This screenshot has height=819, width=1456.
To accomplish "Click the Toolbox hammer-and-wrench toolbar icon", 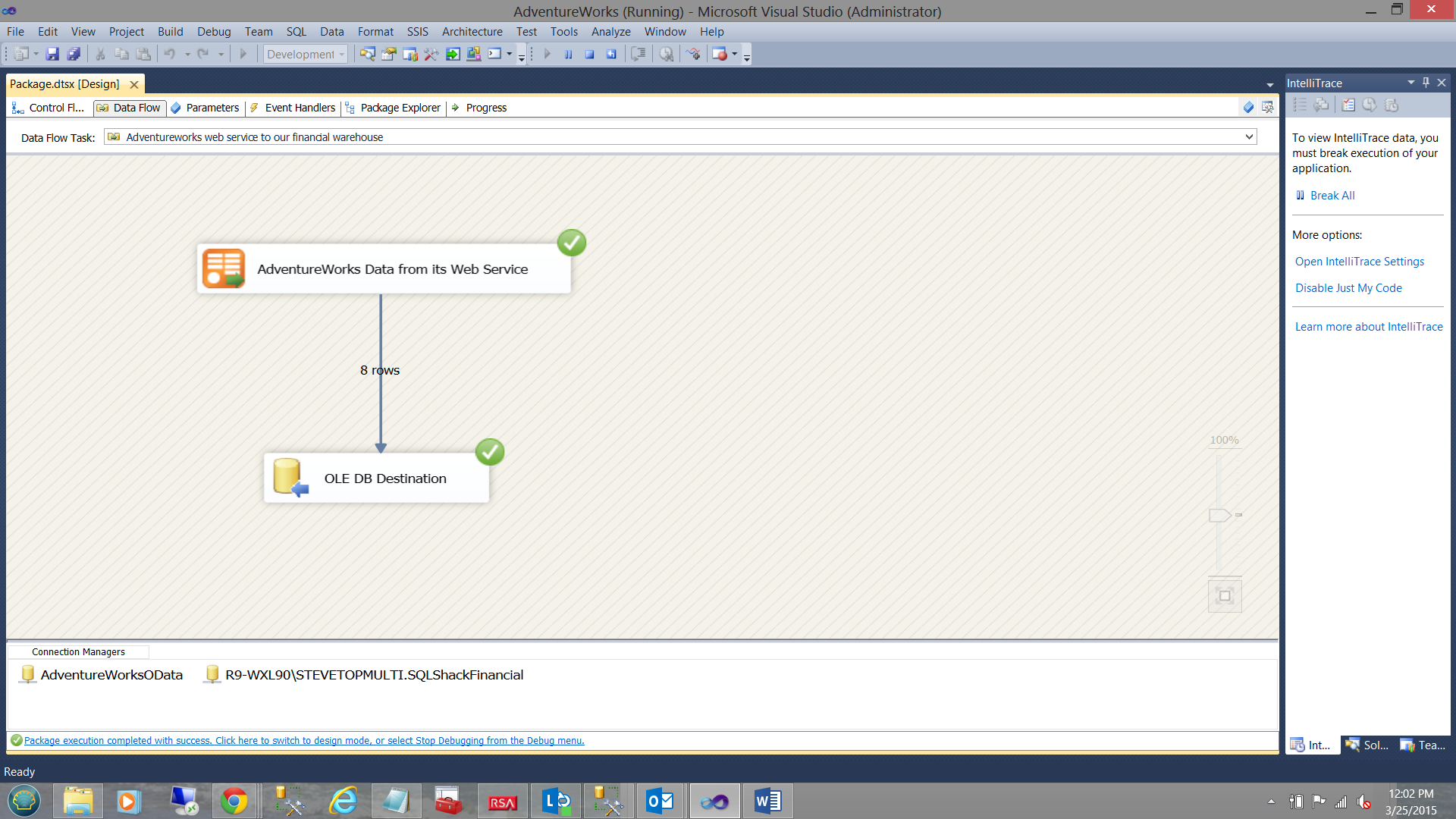I will [x=431, y=54].
